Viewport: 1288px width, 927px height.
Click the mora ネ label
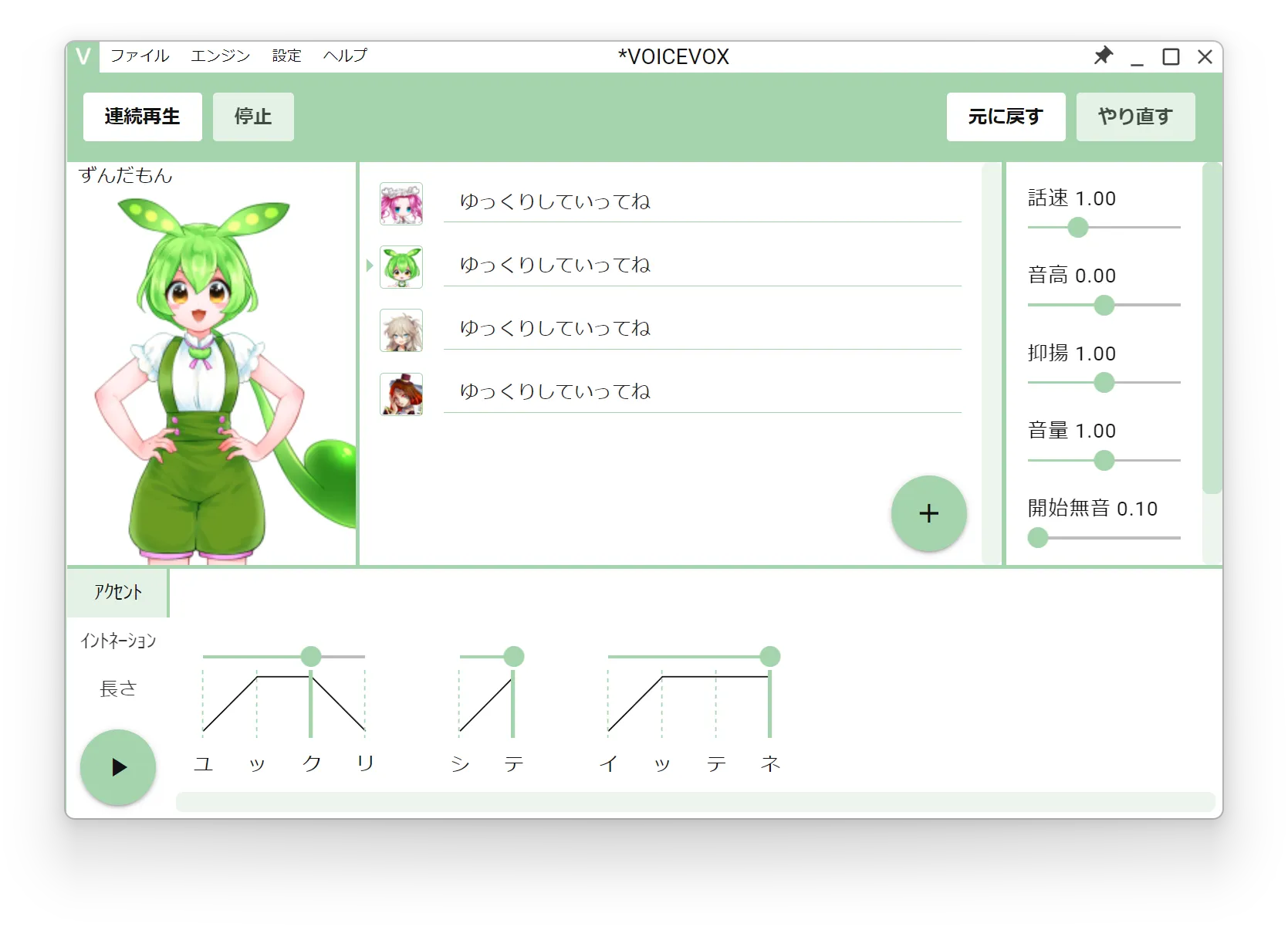point(770,764)
